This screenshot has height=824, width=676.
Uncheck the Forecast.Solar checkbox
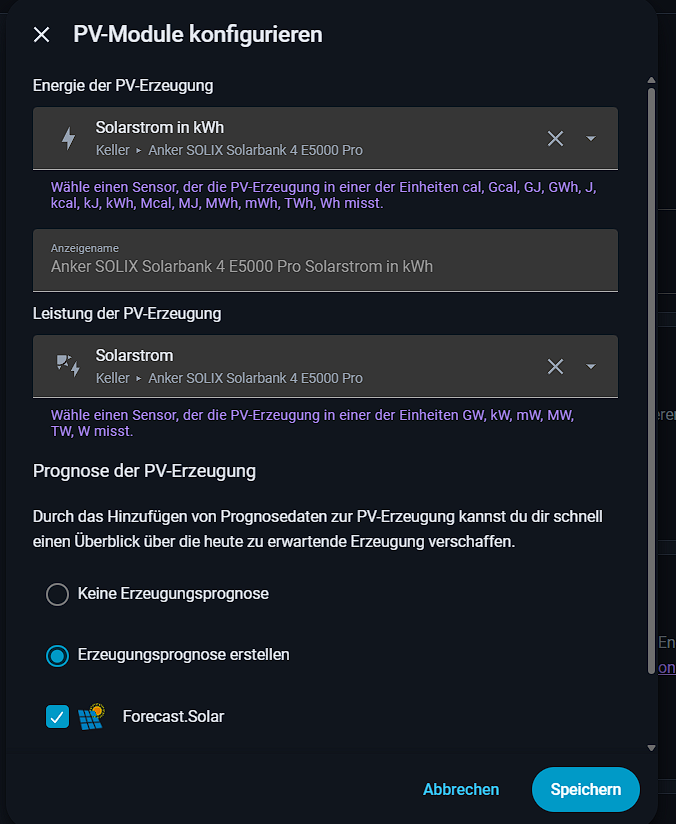[x=57, y=717]
